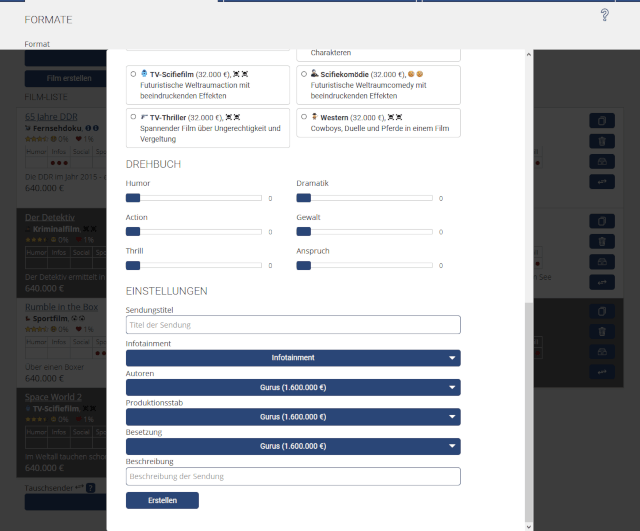Click the Erstellen button
The image size is (640, 531).
click(162, 500)
